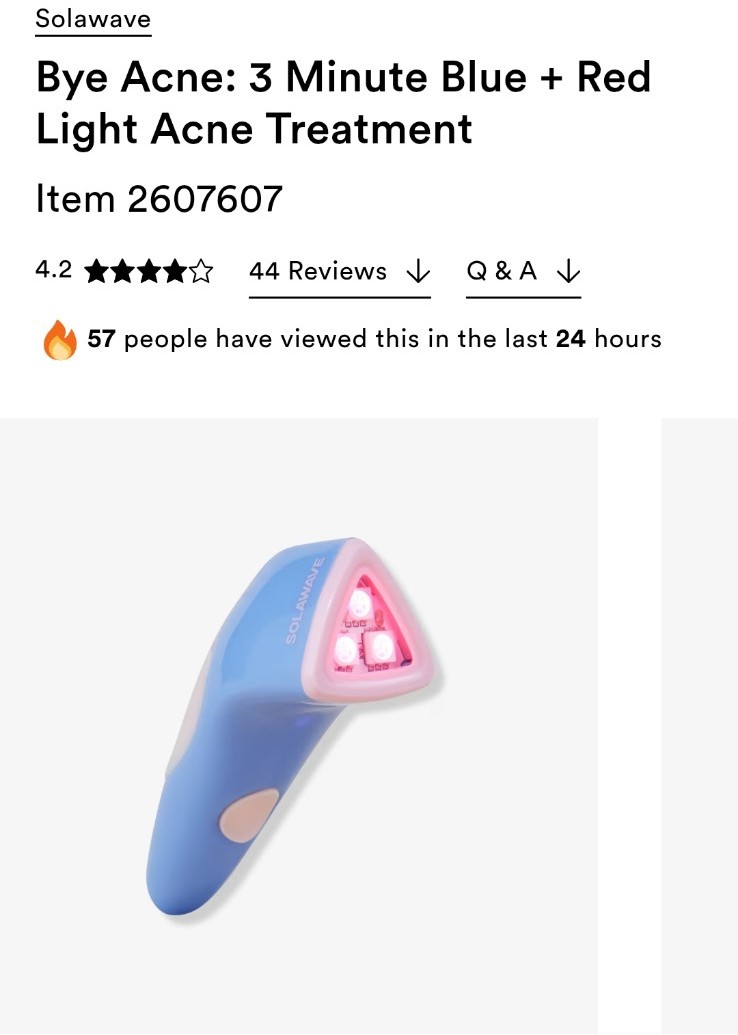Click the third filled rating star

point(149,271)
